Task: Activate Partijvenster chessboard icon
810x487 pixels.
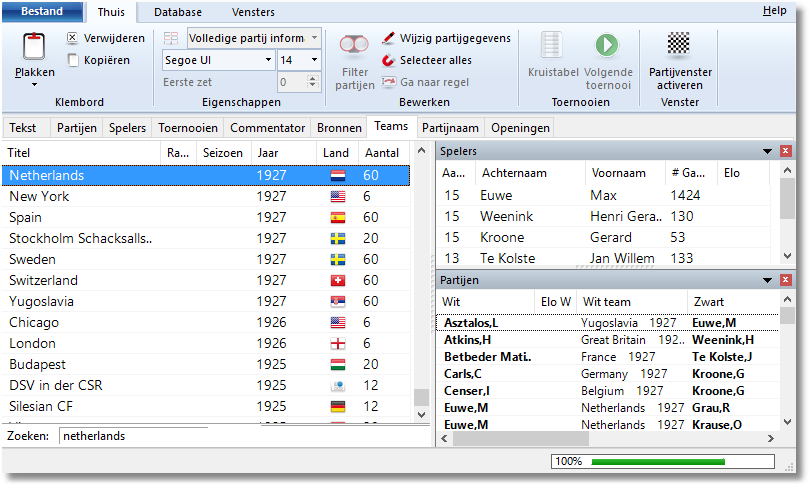Action: 679,44
